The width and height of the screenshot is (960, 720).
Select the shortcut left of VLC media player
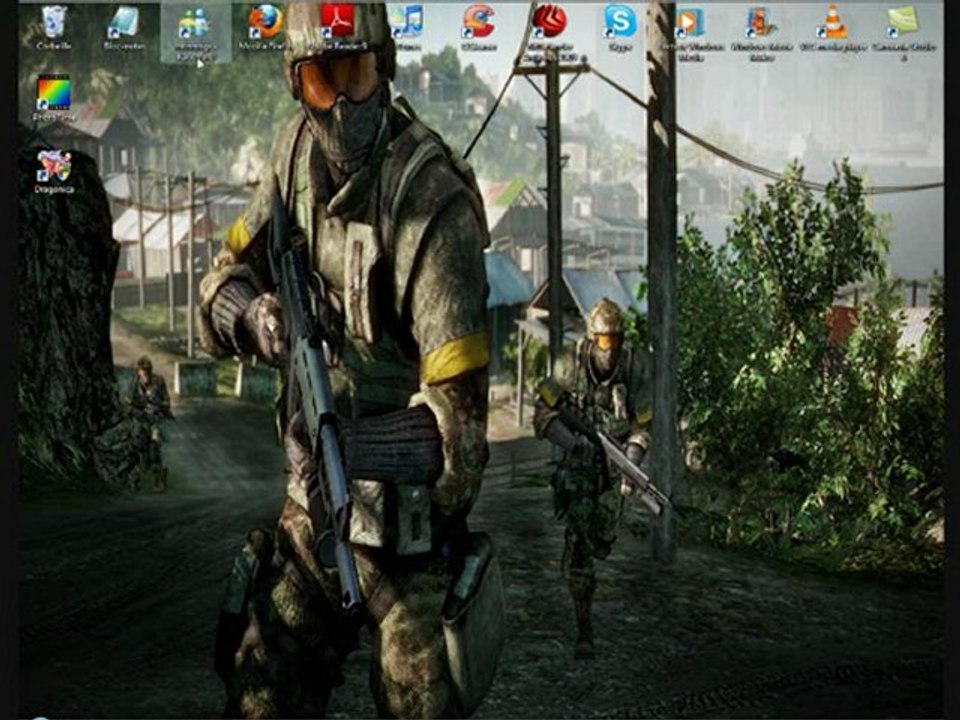[x=762, y=32]
